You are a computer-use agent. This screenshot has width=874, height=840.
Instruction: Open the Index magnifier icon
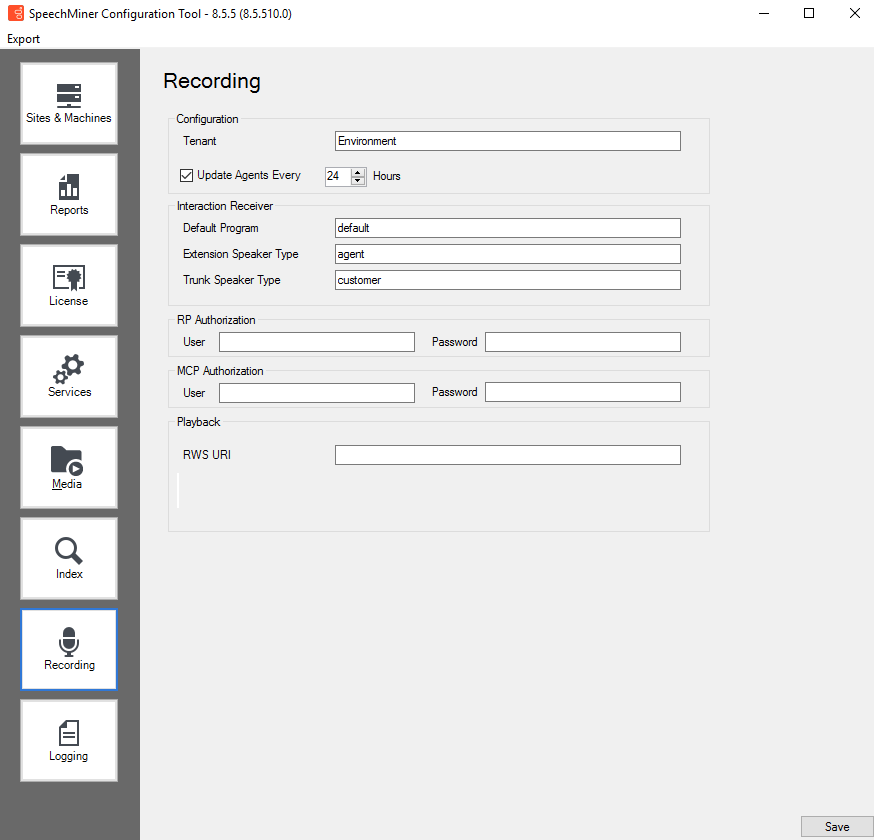(x=69, y=551)
